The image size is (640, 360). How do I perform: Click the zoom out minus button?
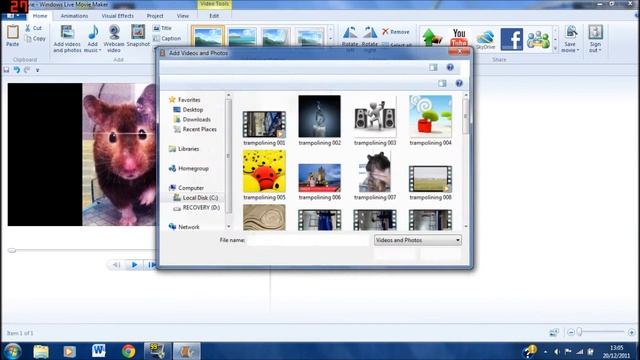571,333
